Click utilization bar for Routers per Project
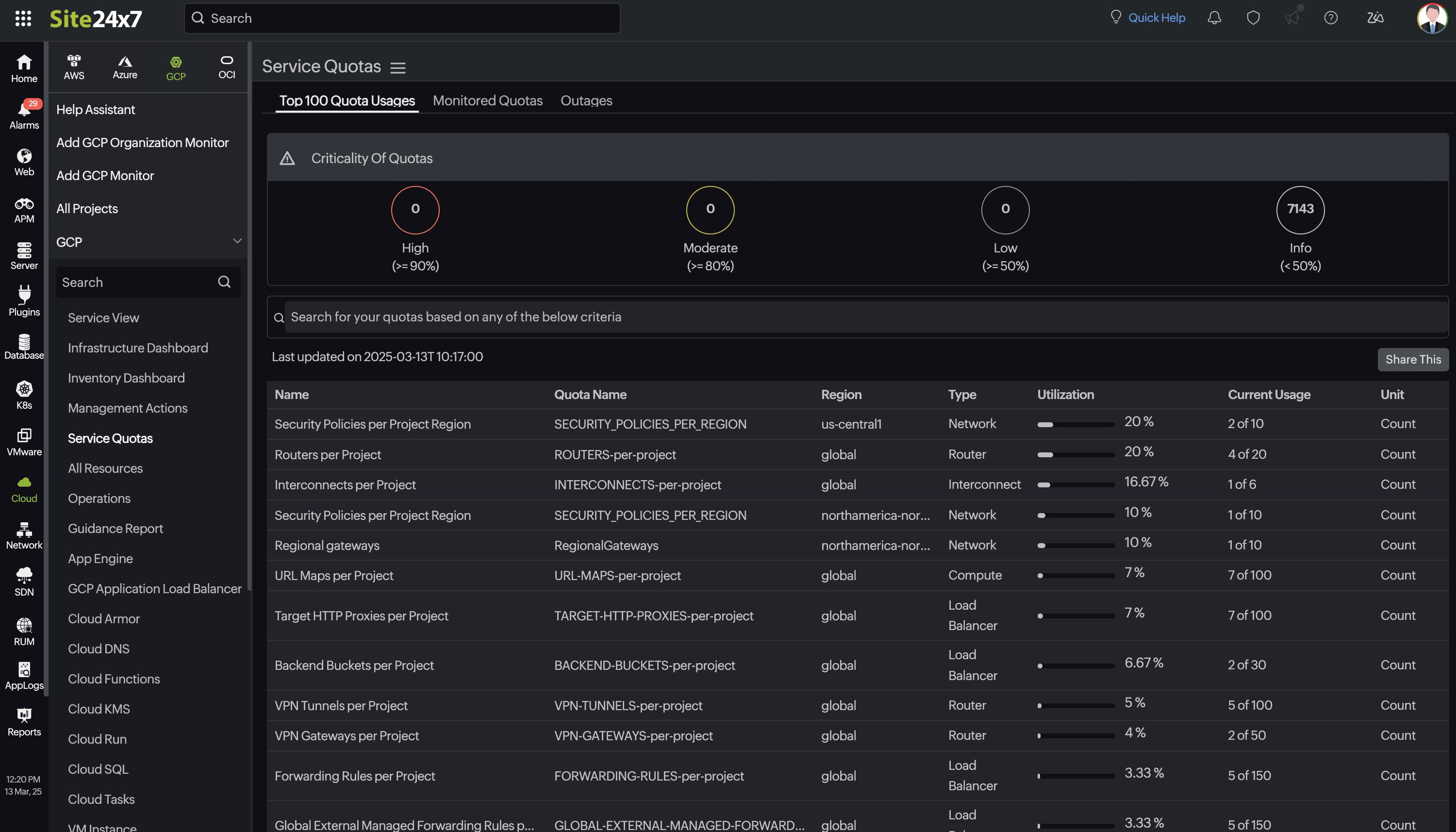This screenshot has height=832, width=1456. 1075,455
